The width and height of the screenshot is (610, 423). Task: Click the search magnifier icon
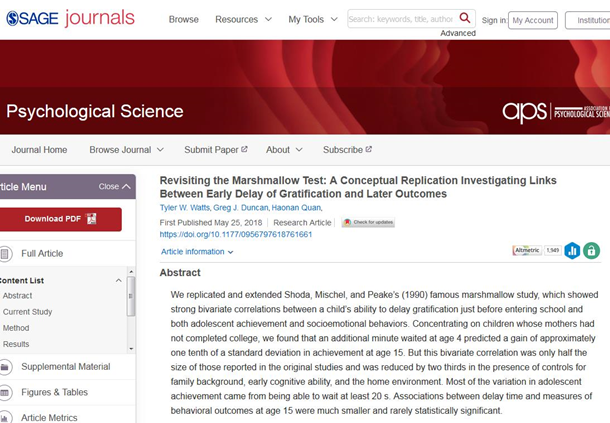coord(465,19)
